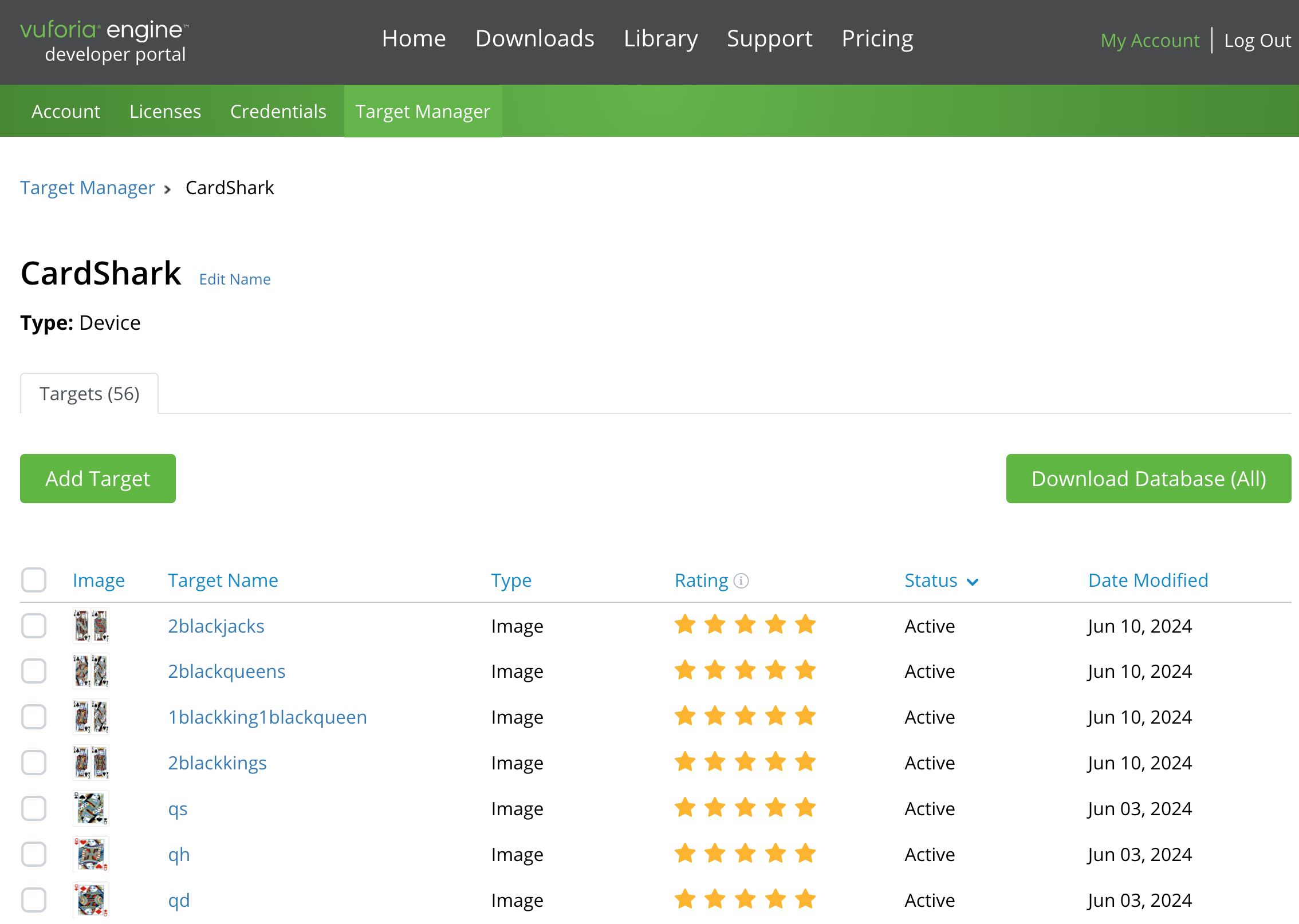Click the 2blackkings card thumbnail
Viewport: 1299px width, 924px height.
[91, 763]
